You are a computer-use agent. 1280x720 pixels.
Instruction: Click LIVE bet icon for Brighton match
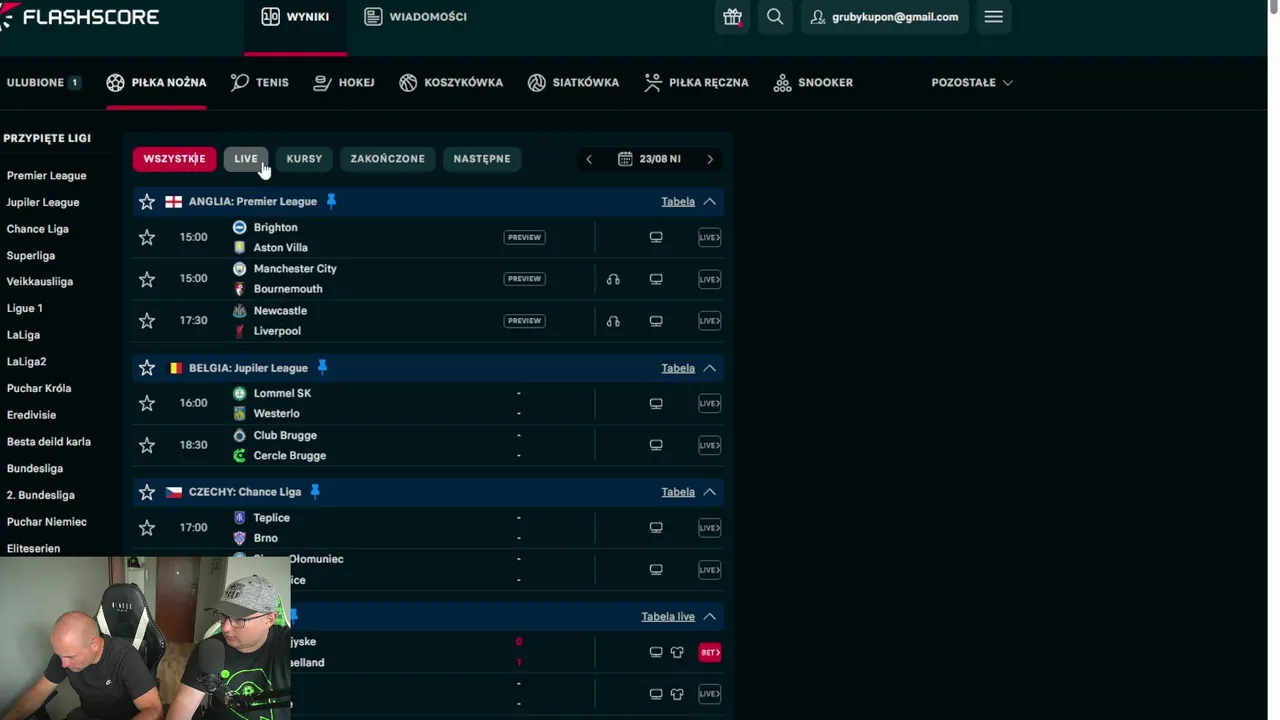click(709, 237)
